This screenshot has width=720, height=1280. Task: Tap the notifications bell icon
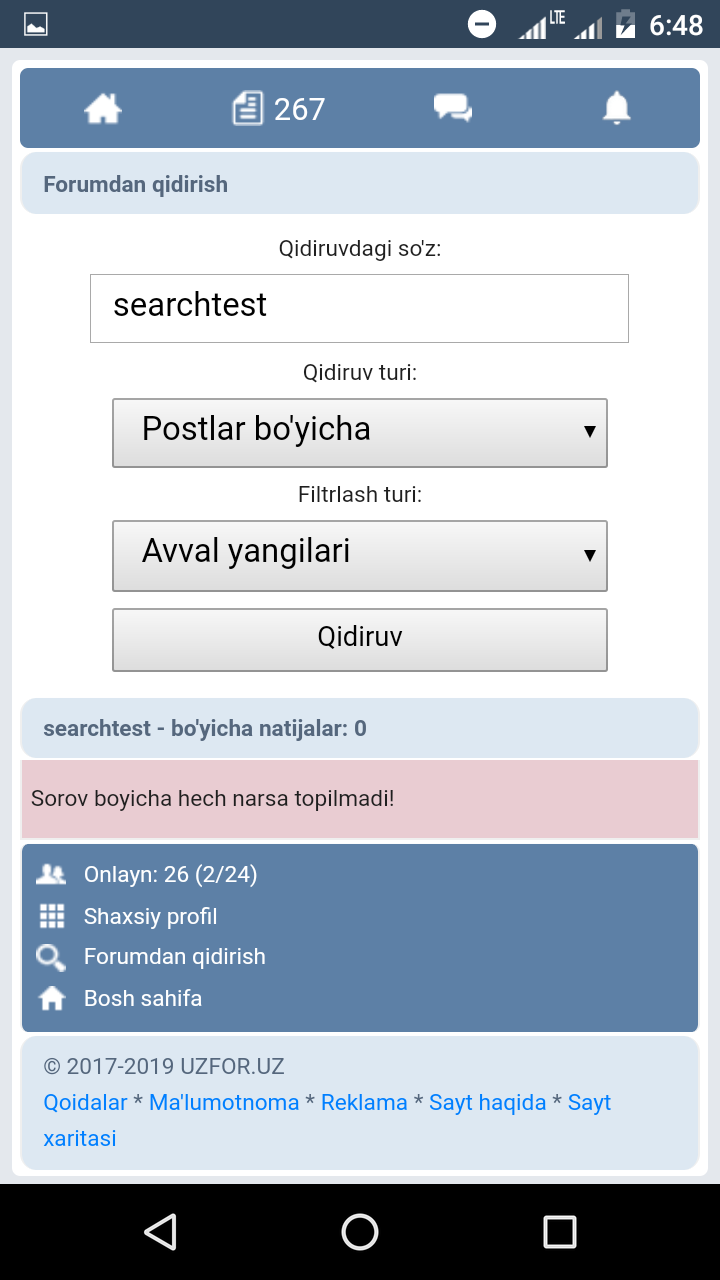tap(617, 108)
